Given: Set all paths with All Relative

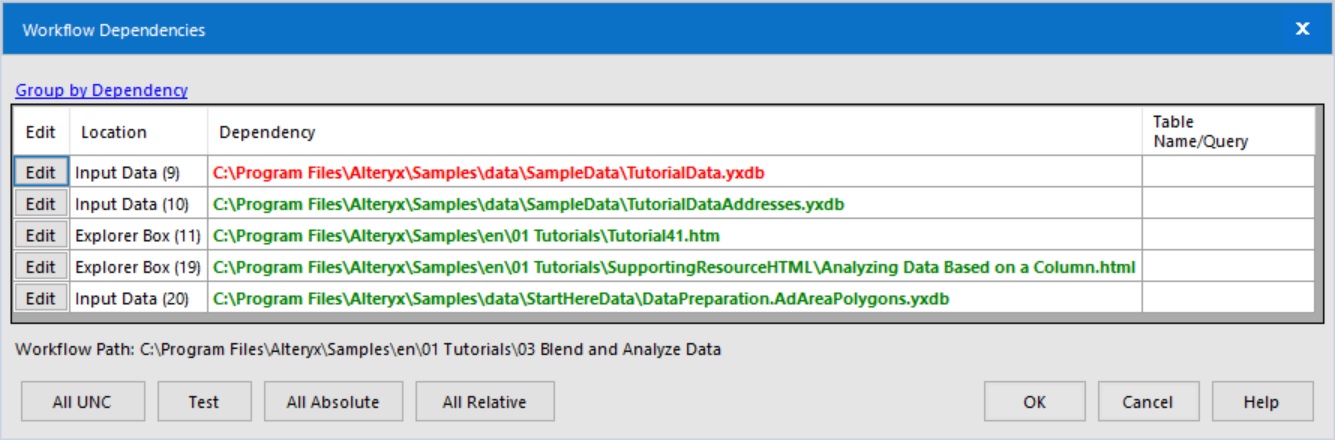Looking at the screenshot, I should 484,402.
